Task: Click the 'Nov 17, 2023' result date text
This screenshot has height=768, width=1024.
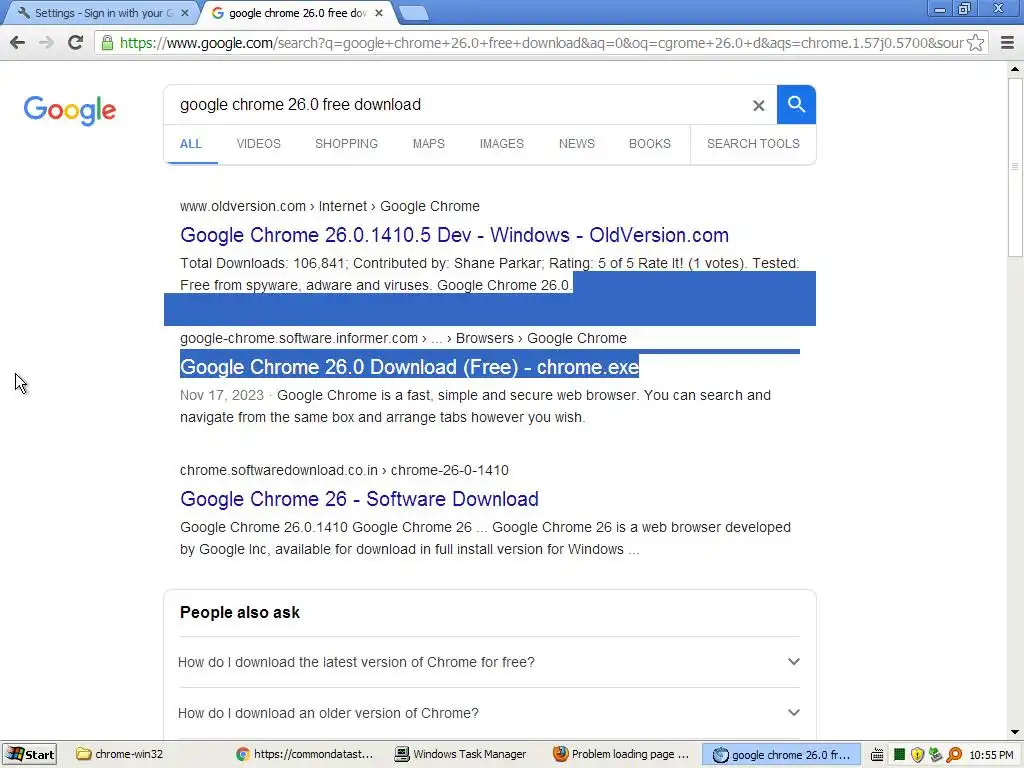Action: (222, 396)
